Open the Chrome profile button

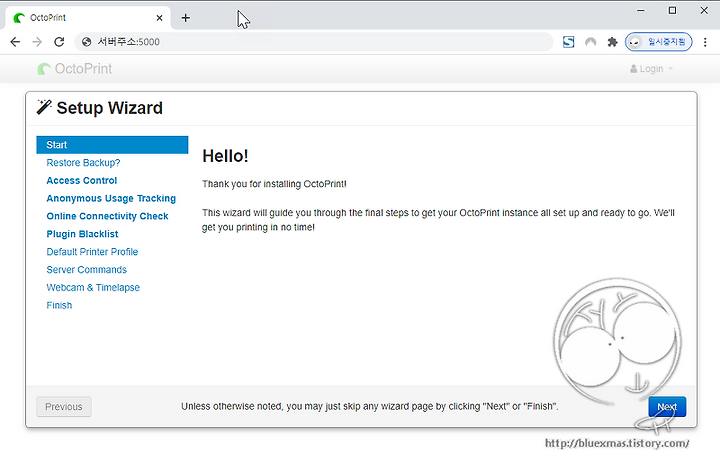pos(658,42)
